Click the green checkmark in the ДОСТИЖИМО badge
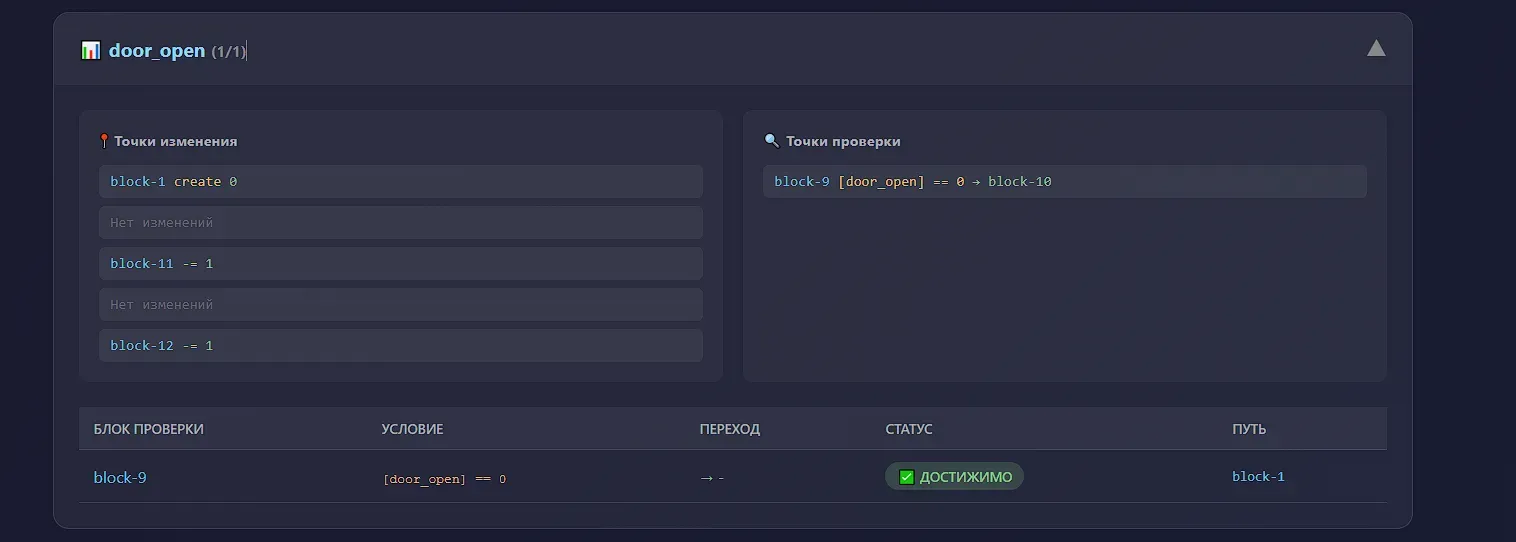The width and height of the screenshot is (1516, 542). pyautogui.click(x=907, y=477)
